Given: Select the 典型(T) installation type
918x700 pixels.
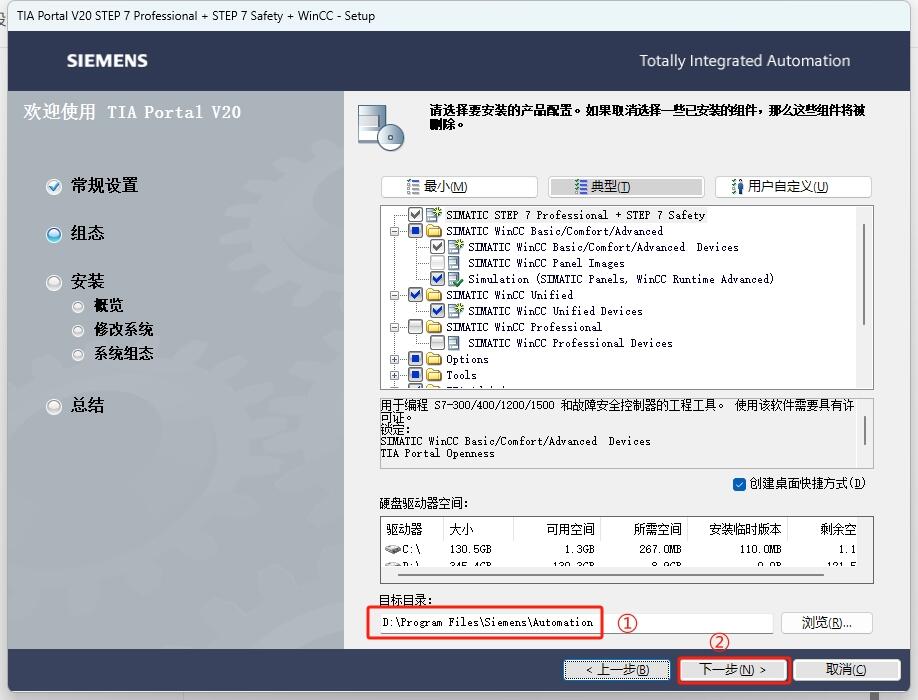Looking at the screenshot, I should tap(626, 187).
